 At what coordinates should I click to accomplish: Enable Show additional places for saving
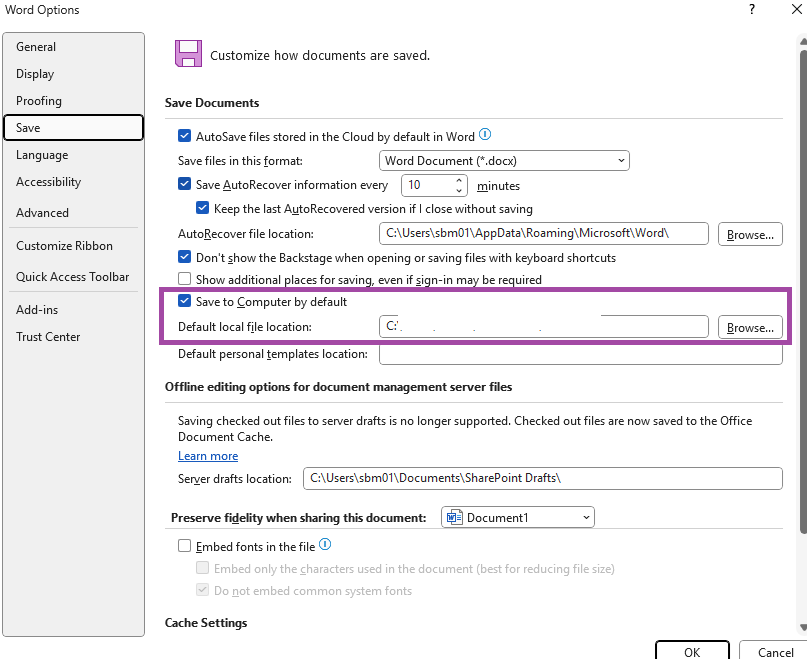(184, 279)
